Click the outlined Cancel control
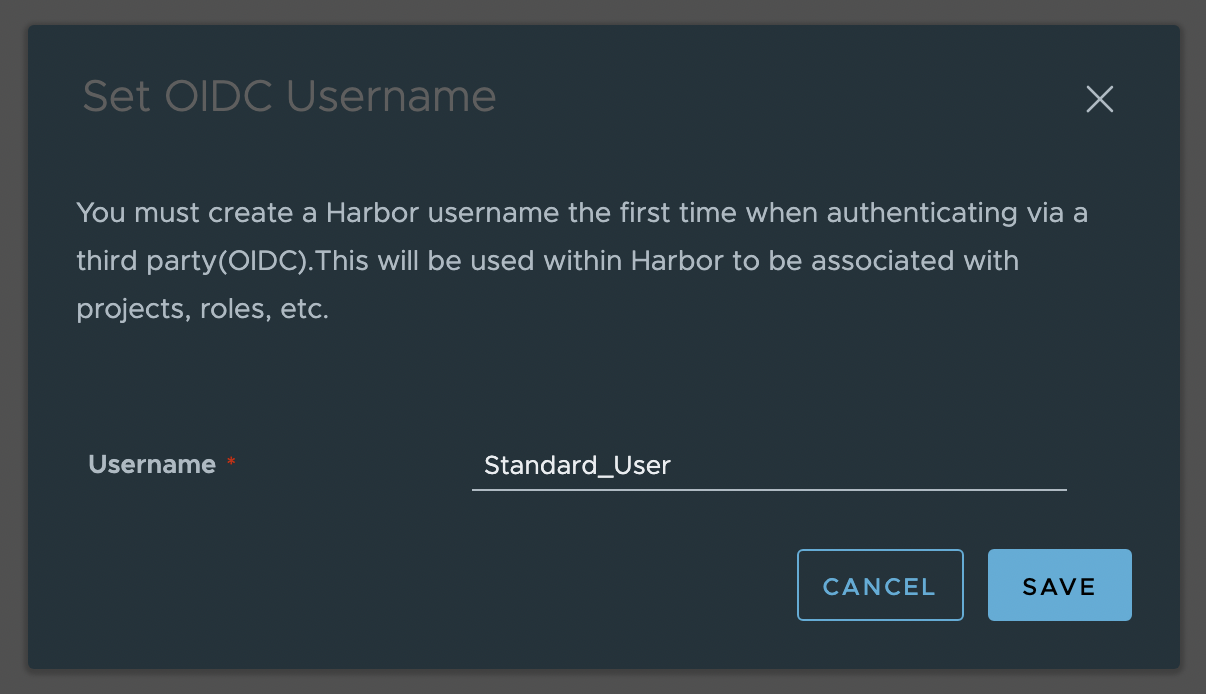 [x=879, y=585]
